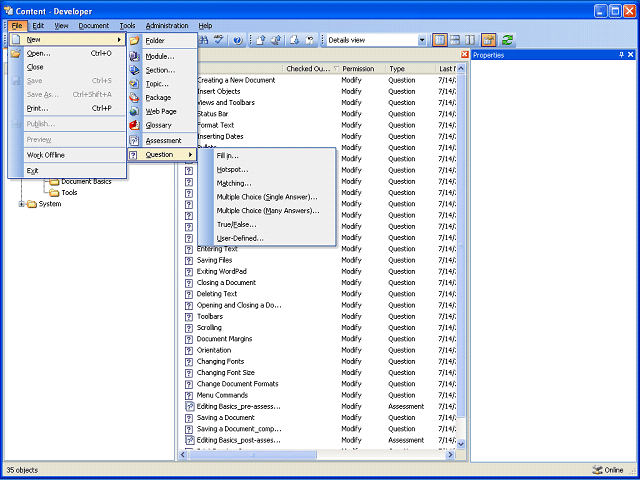
Task: Choose Exit in the File menu
Action: pyautogui.click(x=67, y=171)
